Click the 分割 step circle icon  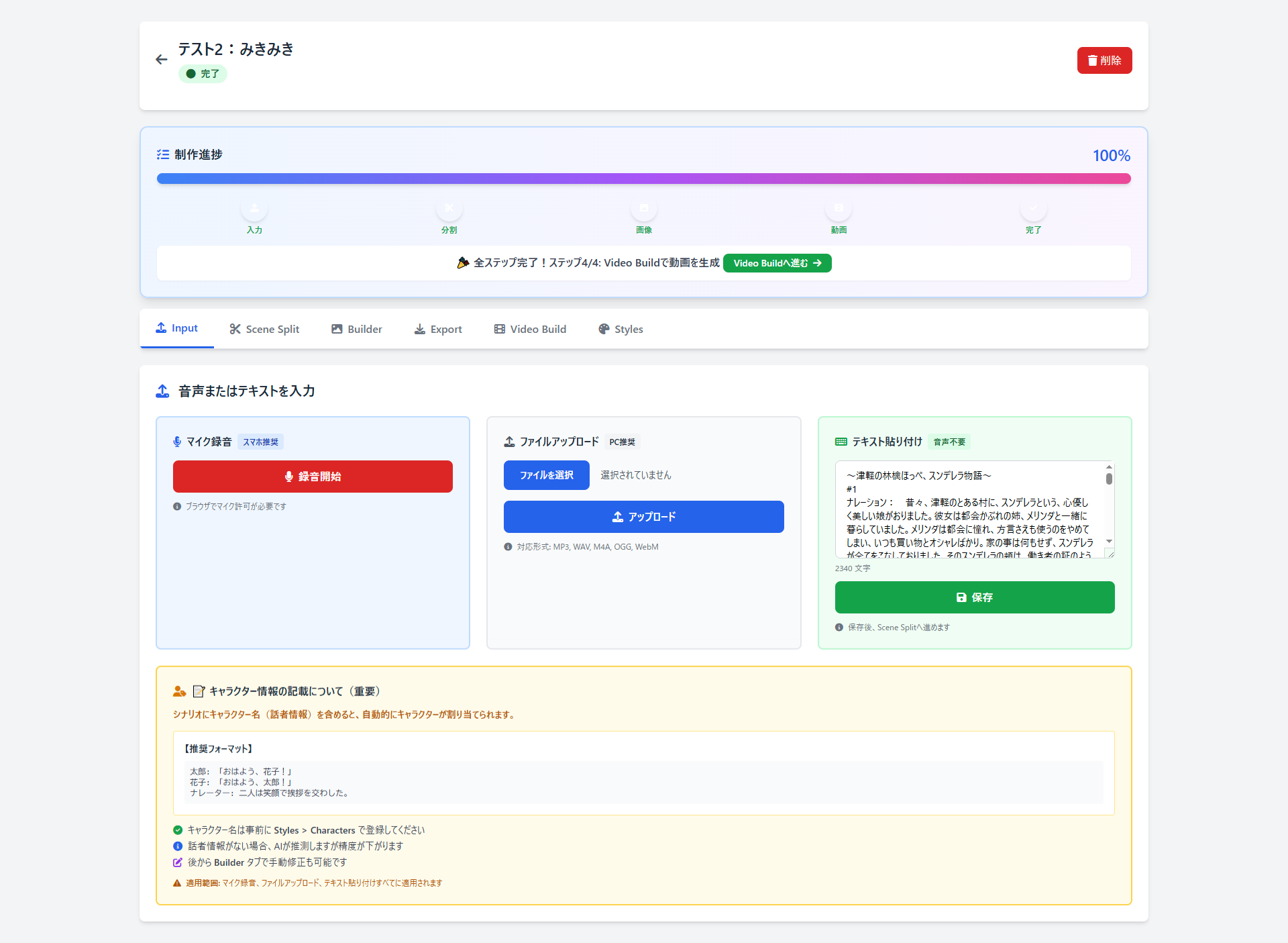(x=449, y=209)
